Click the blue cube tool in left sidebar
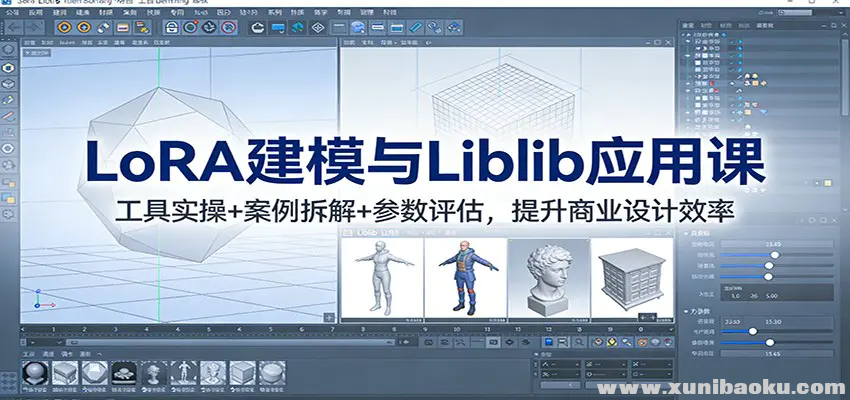Image resolution: width=850 pixels, height=400 pixels. tap(9, 67)
